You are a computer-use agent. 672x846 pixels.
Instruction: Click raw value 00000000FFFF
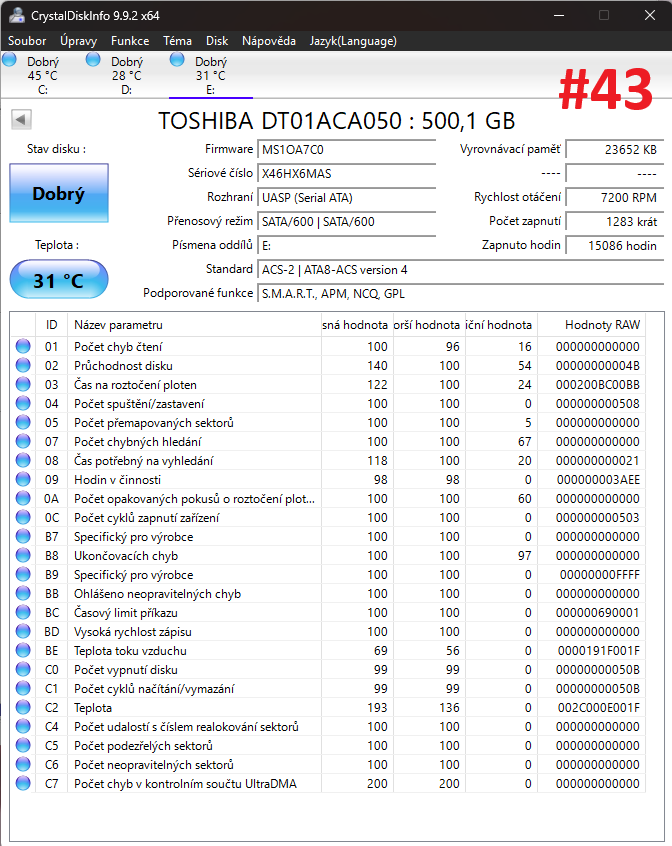[599, 575]
